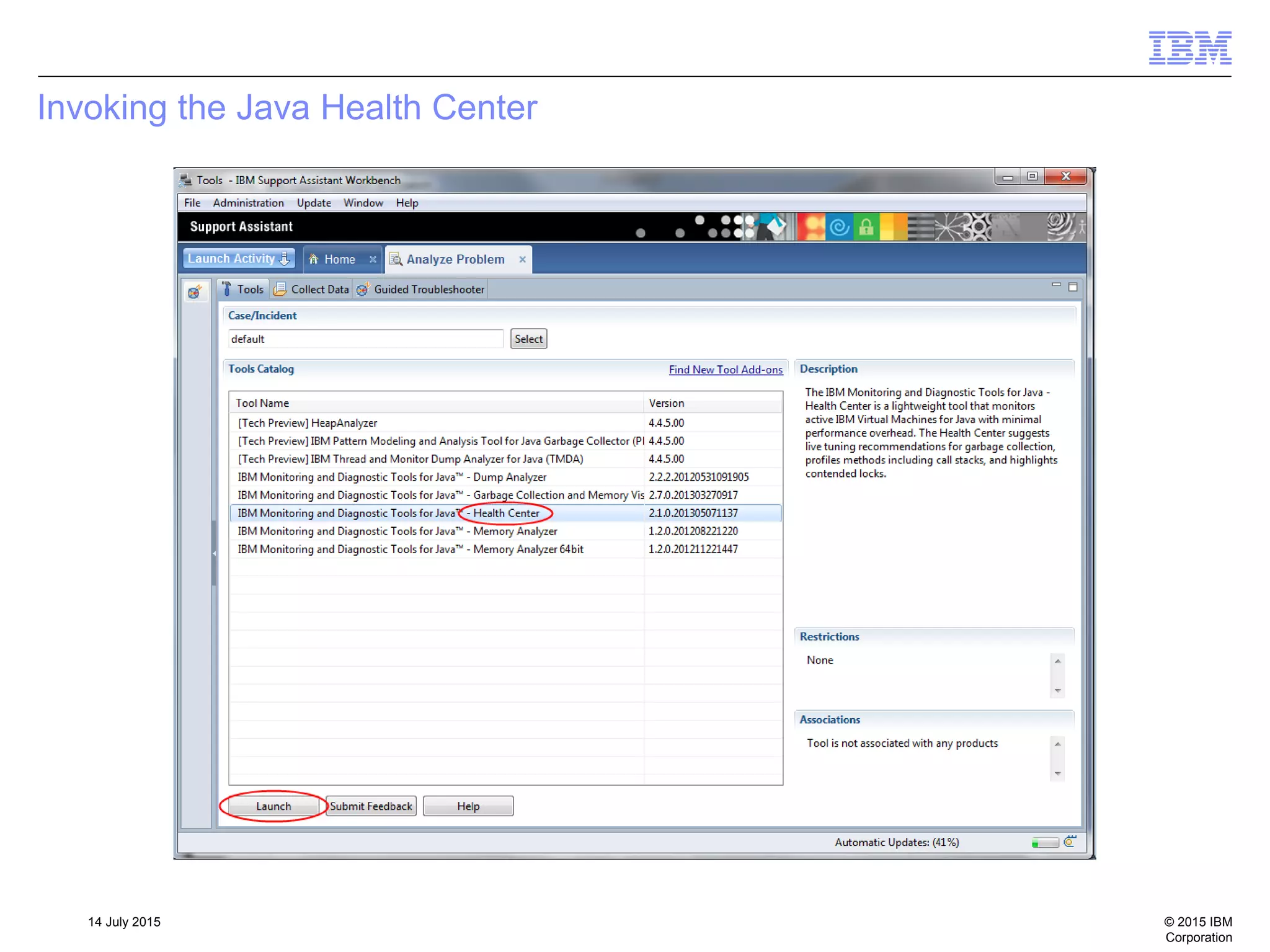This screenshot has height=952, width=1270.
Task: Click the Home house icon
Action: [314, 259]
